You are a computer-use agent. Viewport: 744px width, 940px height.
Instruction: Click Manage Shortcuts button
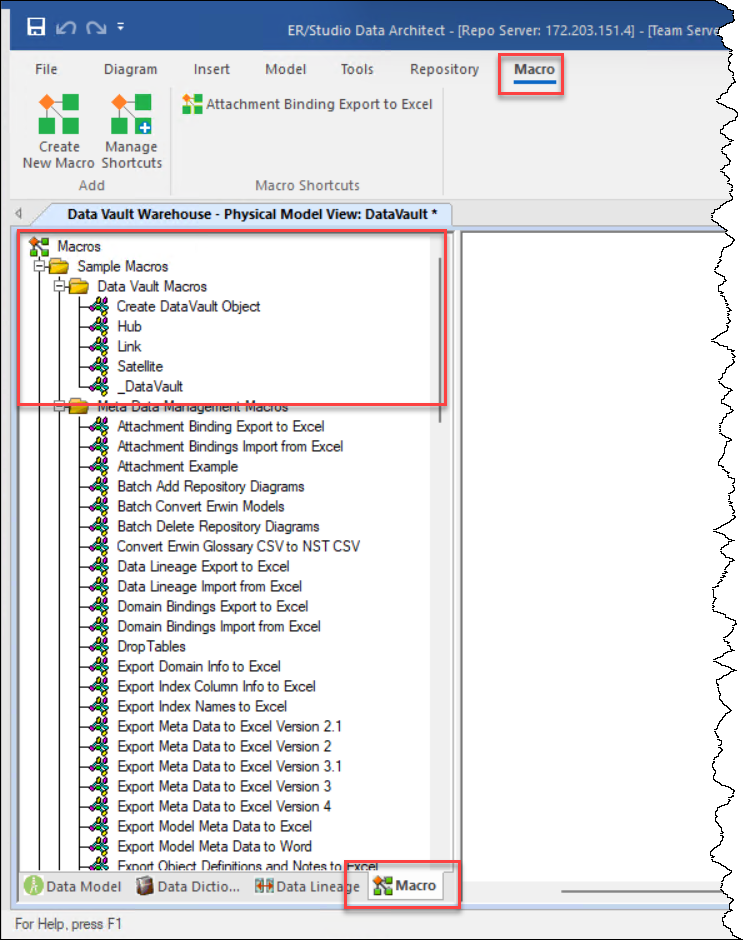pyautogui.click(x=131, y=132)
